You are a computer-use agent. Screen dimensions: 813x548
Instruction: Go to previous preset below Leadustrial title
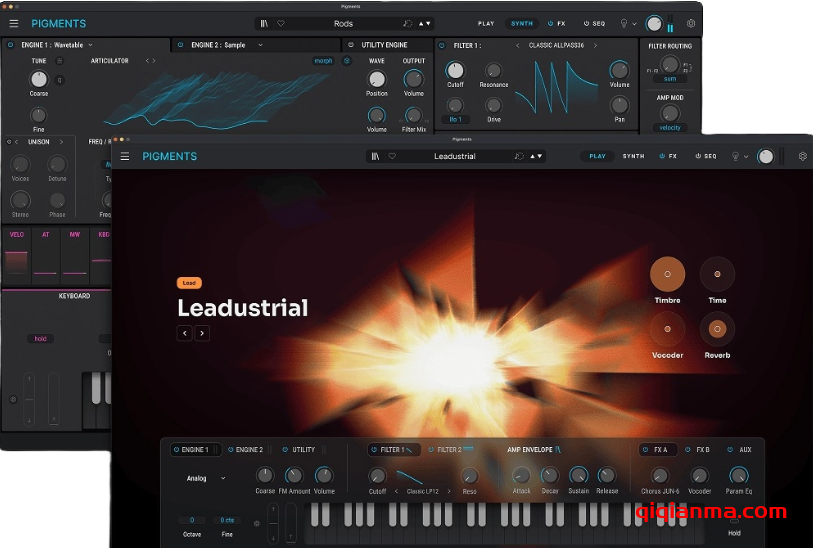coord(185,333)
